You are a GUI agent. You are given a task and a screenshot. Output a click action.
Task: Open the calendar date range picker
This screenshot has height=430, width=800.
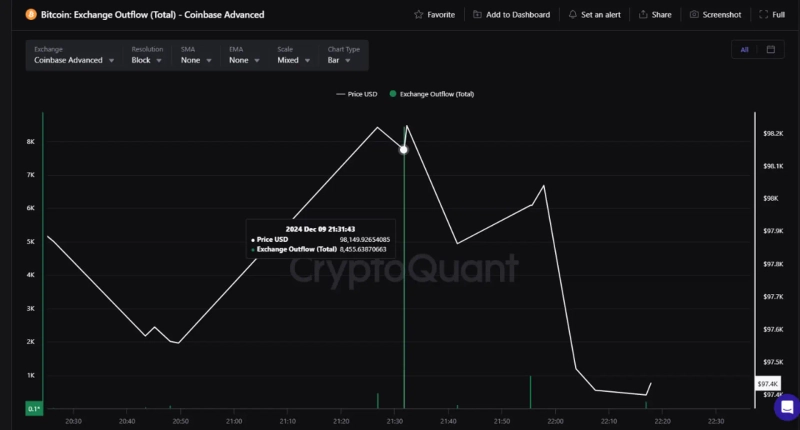pyautogui.click(x=771, y=49)
